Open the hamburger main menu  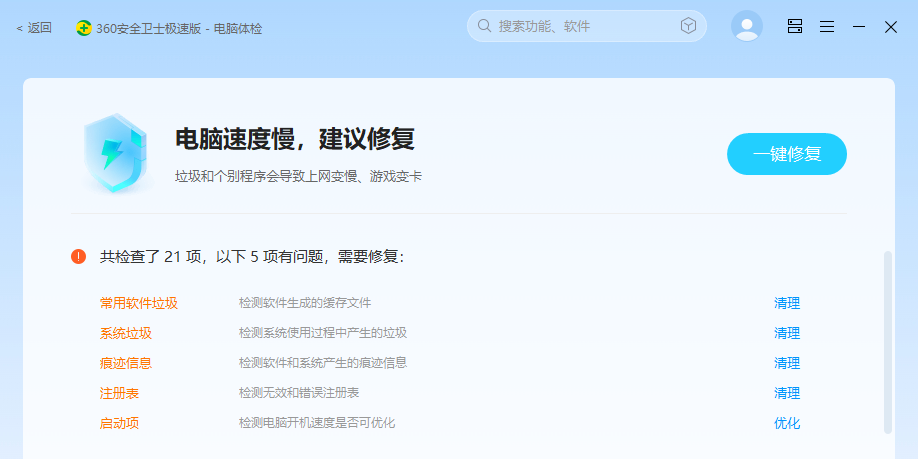[x=827, y=27]
